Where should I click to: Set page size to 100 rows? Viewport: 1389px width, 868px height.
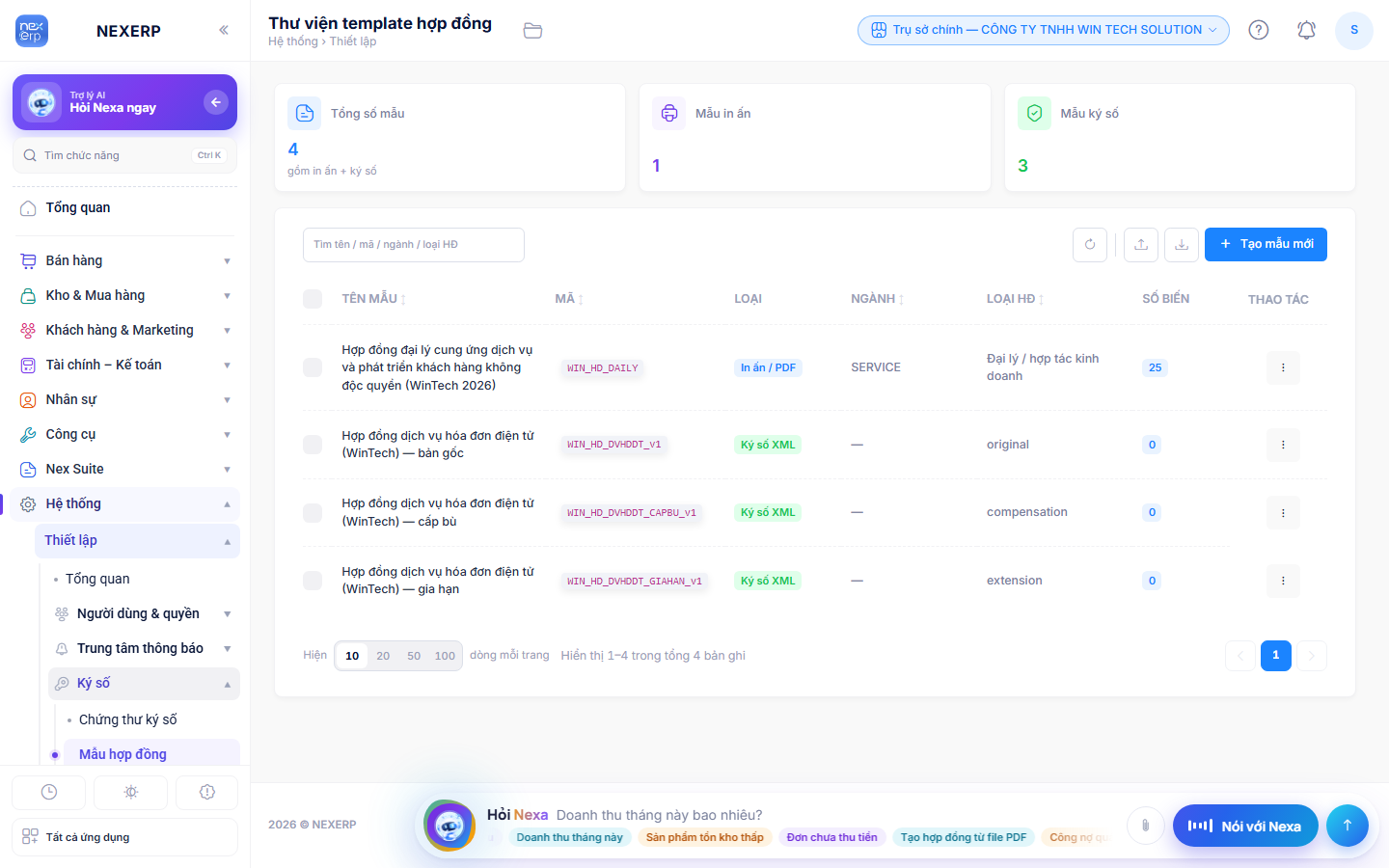coord(445,656)
